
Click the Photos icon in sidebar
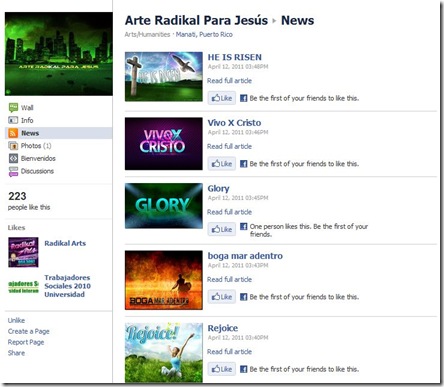13,146
